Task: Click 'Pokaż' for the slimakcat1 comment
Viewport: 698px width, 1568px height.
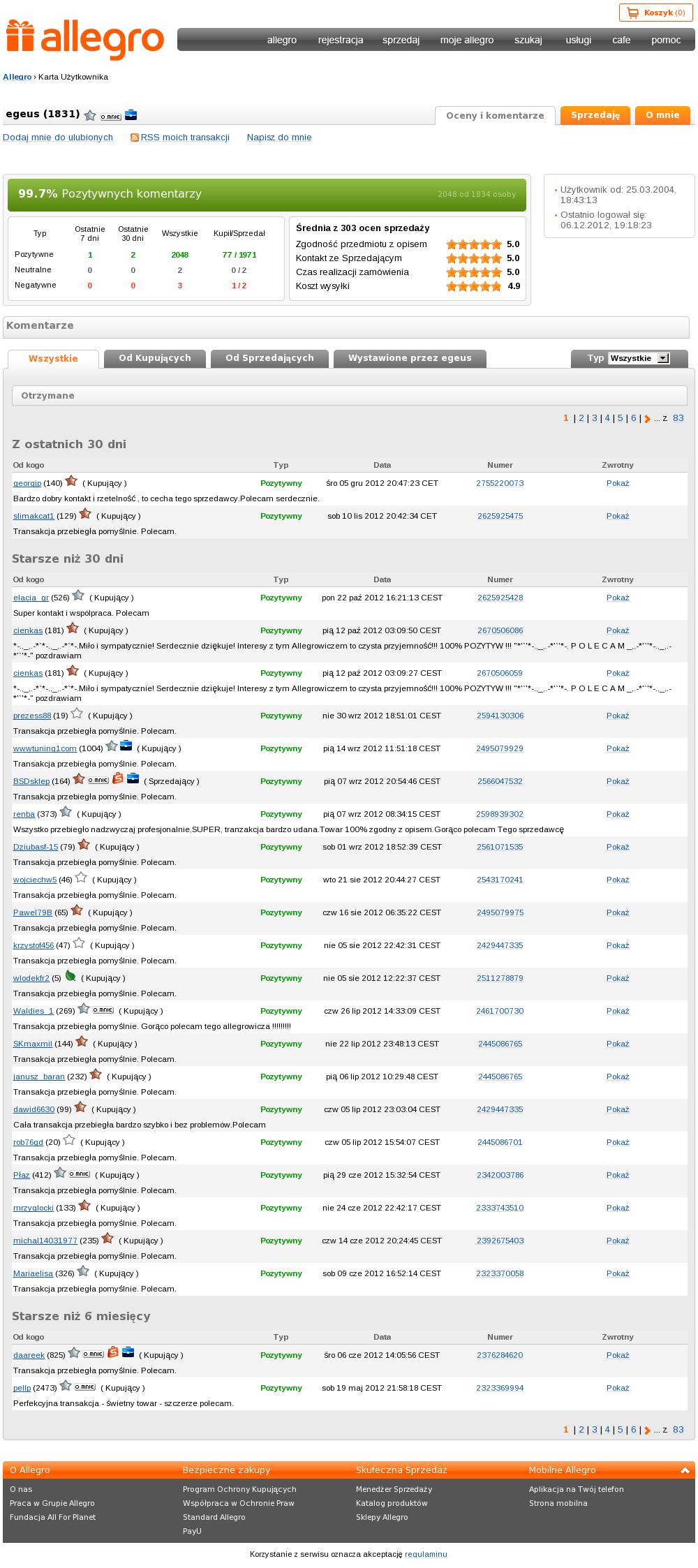Action: (x=618, y=516)
